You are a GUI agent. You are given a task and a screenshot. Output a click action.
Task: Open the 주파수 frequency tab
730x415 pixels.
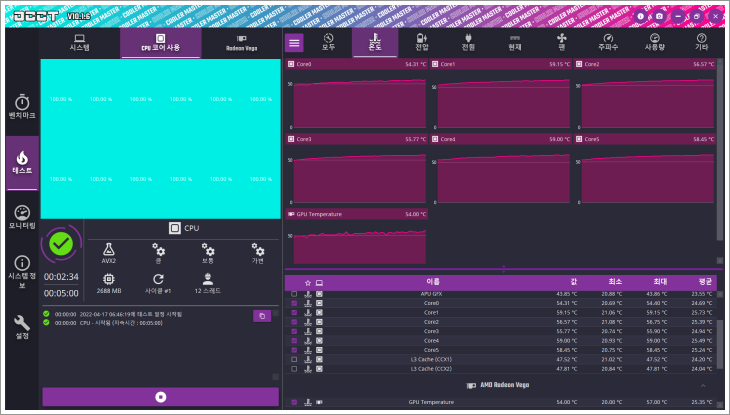click(608, 42)
